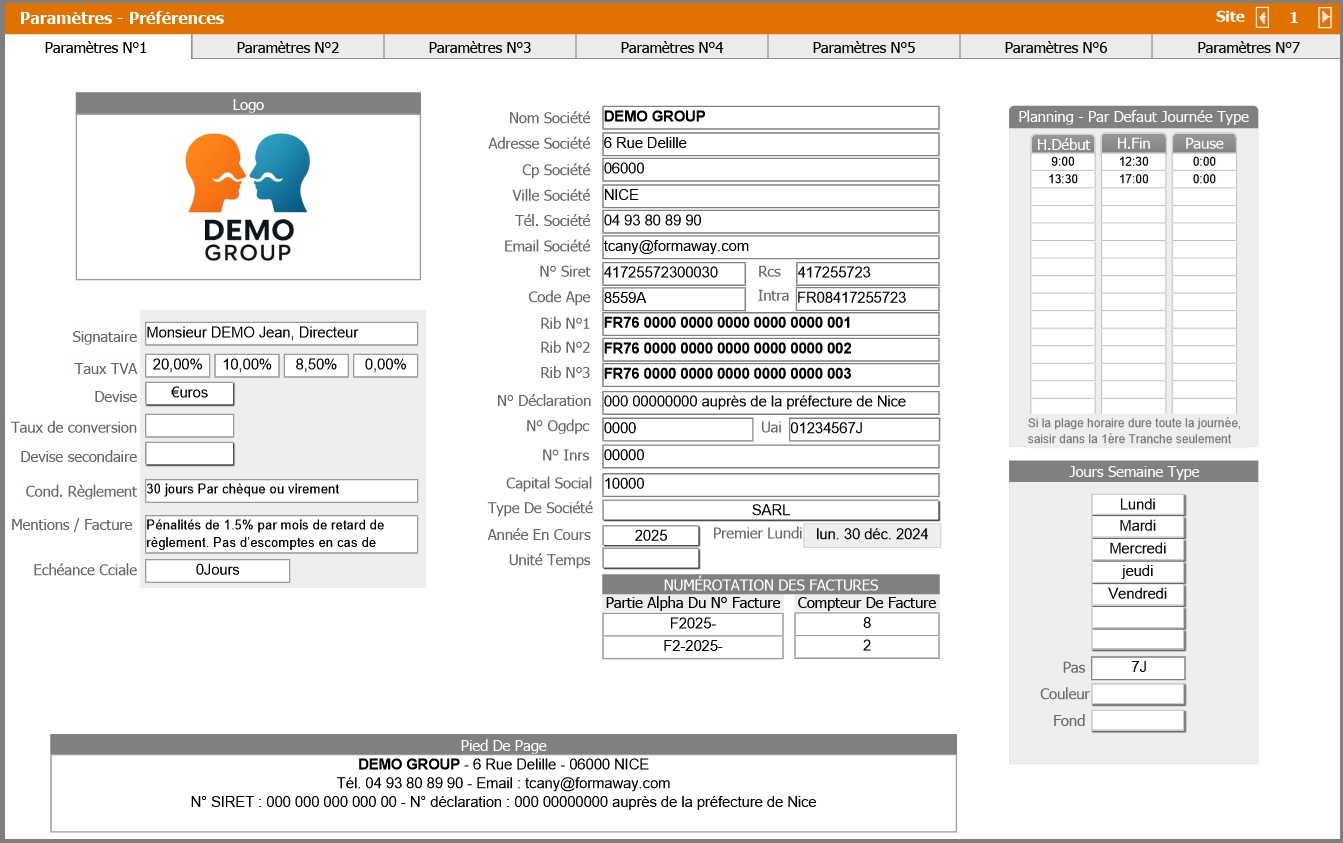Click the Année En Cours 2025 button
Screen dimensions: 1343x843
pyautogui.click(x=651, y=535)
